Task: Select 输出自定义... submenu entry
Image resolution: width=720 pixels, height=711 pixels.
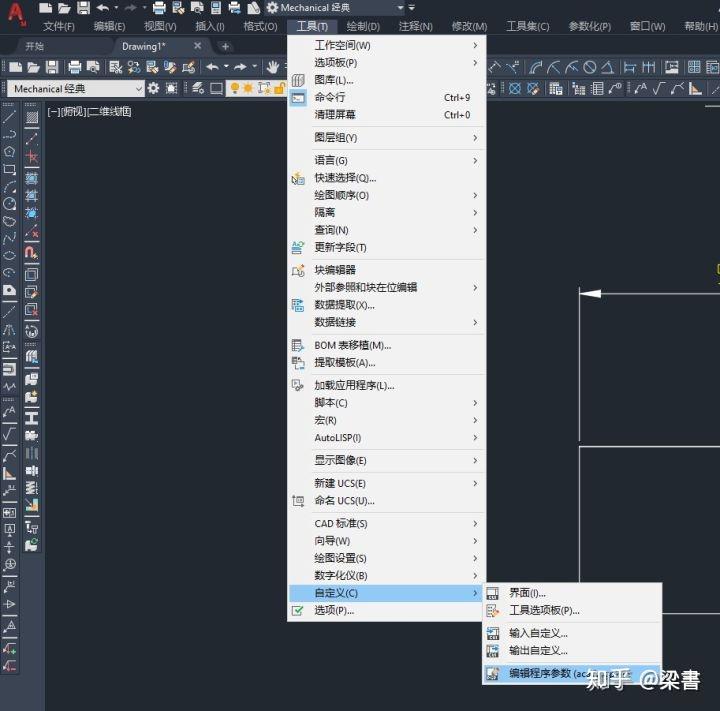Action: point(572,651)
